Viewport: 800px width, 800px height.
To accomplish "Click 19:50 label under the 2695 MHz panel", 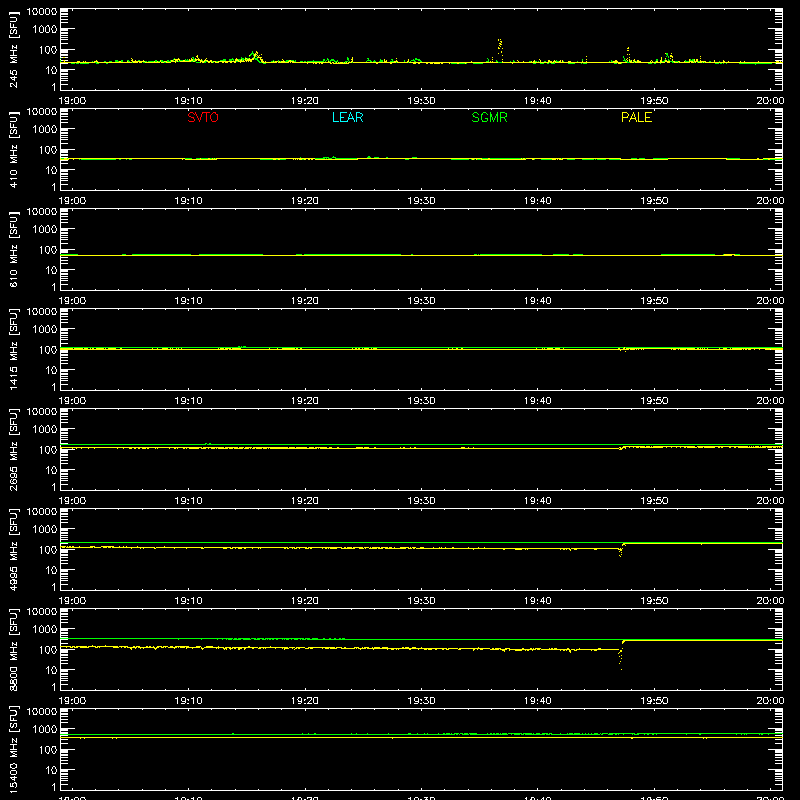I will point(654,501).
